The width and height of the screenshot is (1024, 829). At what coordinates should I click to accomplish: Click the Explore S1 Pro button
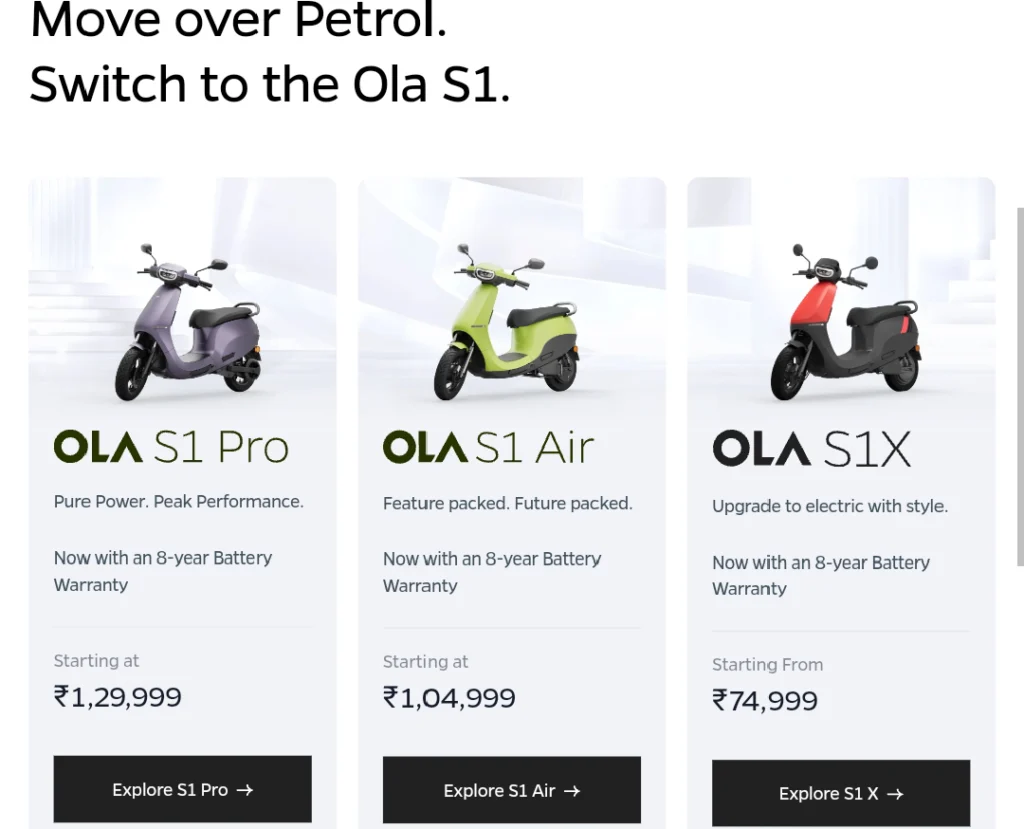coord(182,789)
